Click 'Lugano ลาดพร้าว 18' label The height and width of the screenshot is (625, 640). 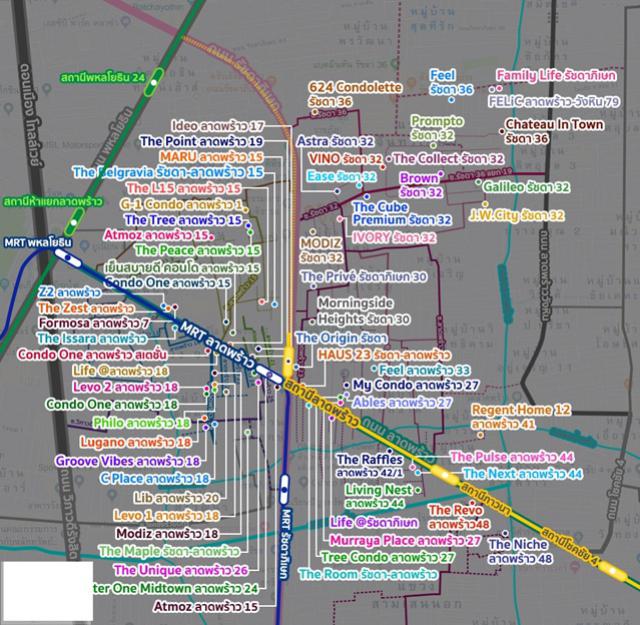(x=136, y=442)
